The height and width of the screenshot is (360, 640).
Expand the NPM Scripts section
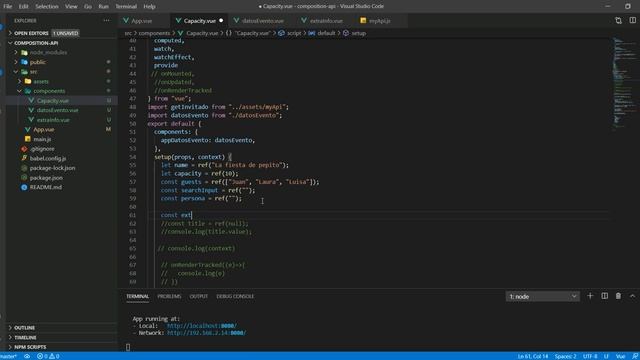point(30,347)
